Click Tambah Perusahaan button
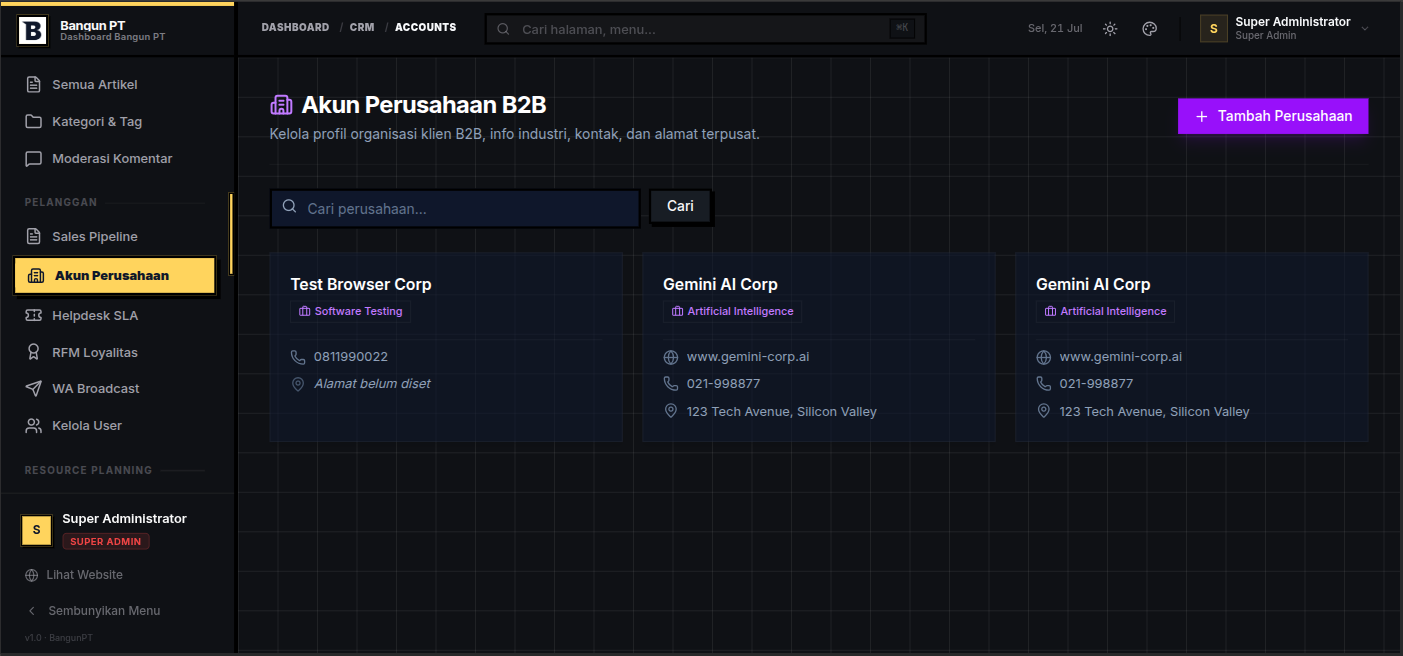The width and height of the screenshot is (1403, 656). pos(1273,116)
